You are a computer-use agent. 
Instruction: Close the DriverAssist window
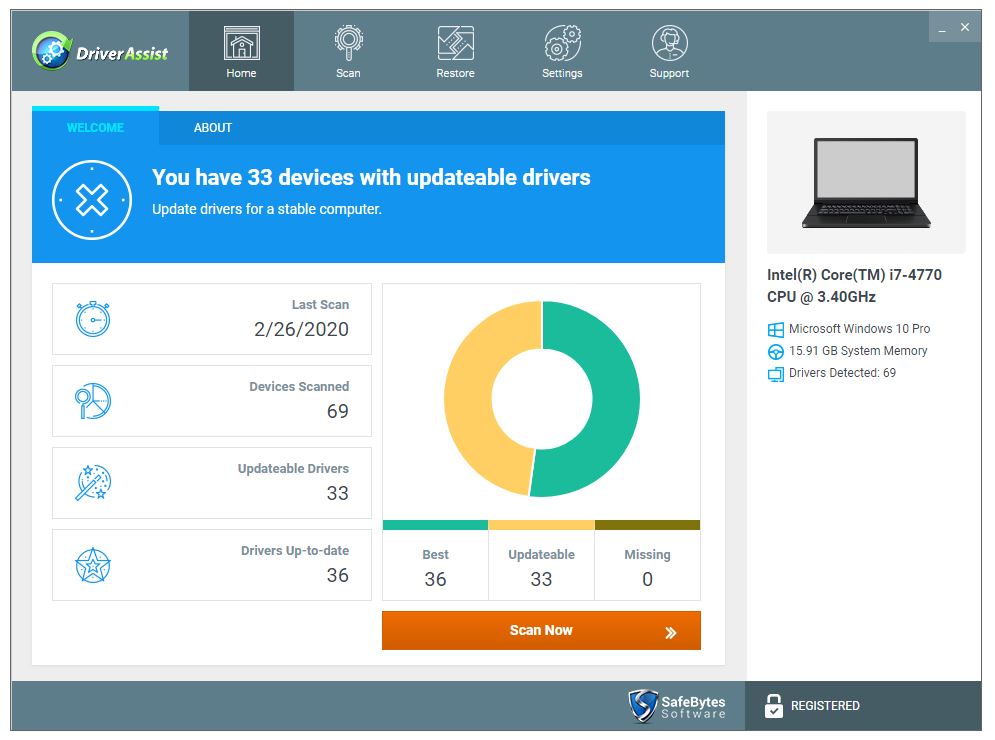[x=965, y=27]
